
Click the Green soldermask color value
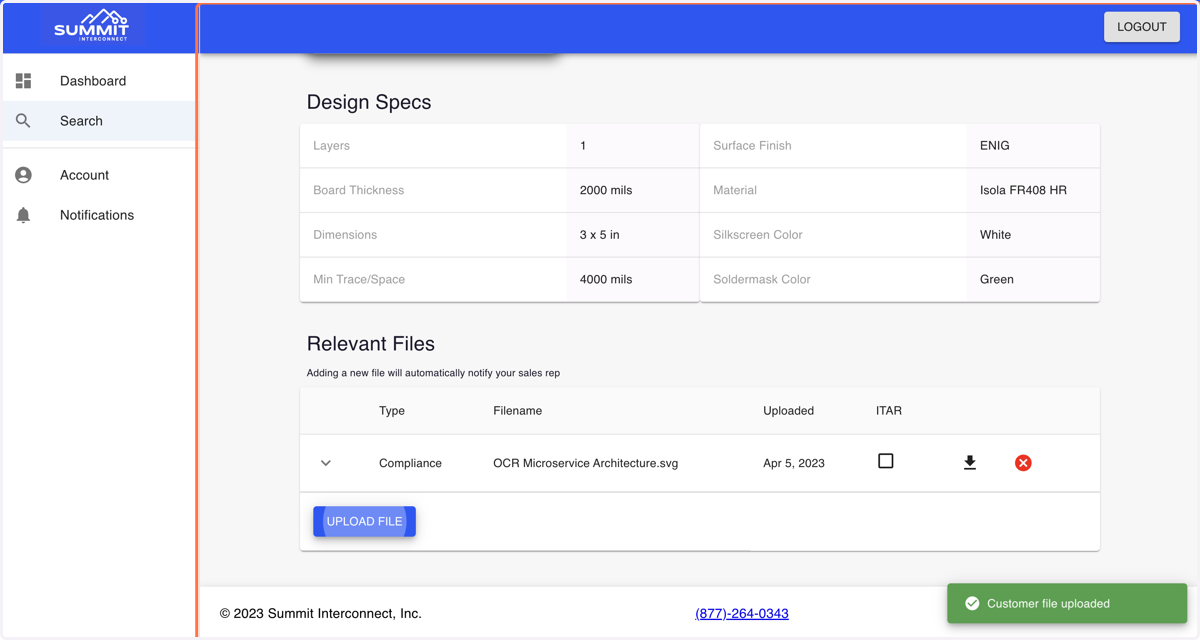click(997, 280)
